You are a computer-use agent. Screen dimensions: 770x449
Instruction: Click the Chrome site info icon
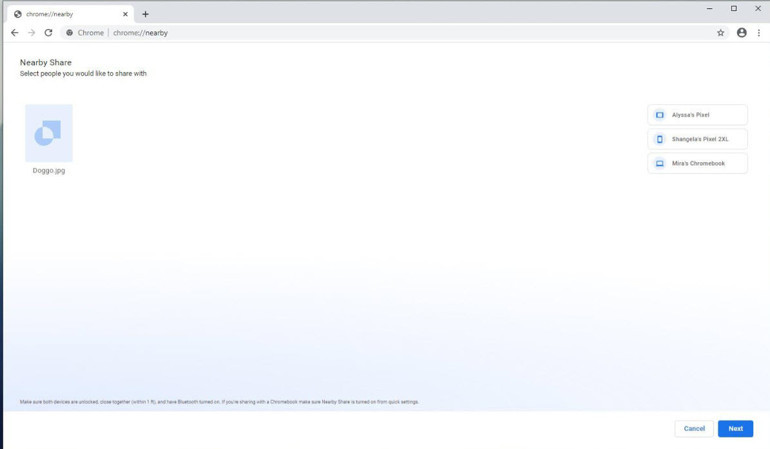[70, 33]
